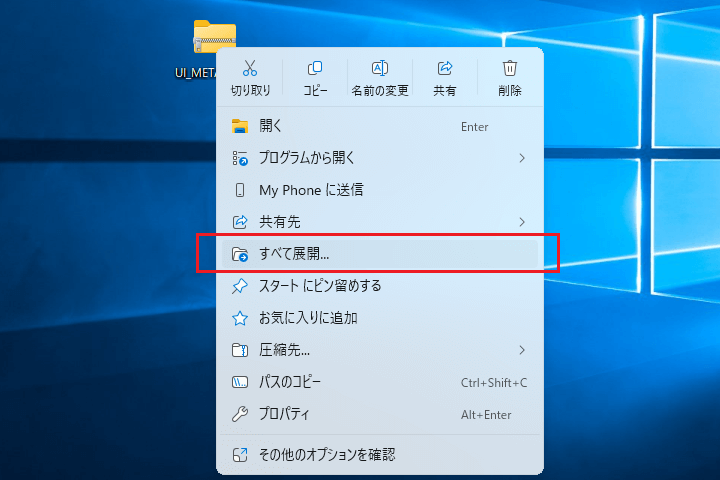Click the trash can 削除 (Delete) icon

tap(510, 69)
